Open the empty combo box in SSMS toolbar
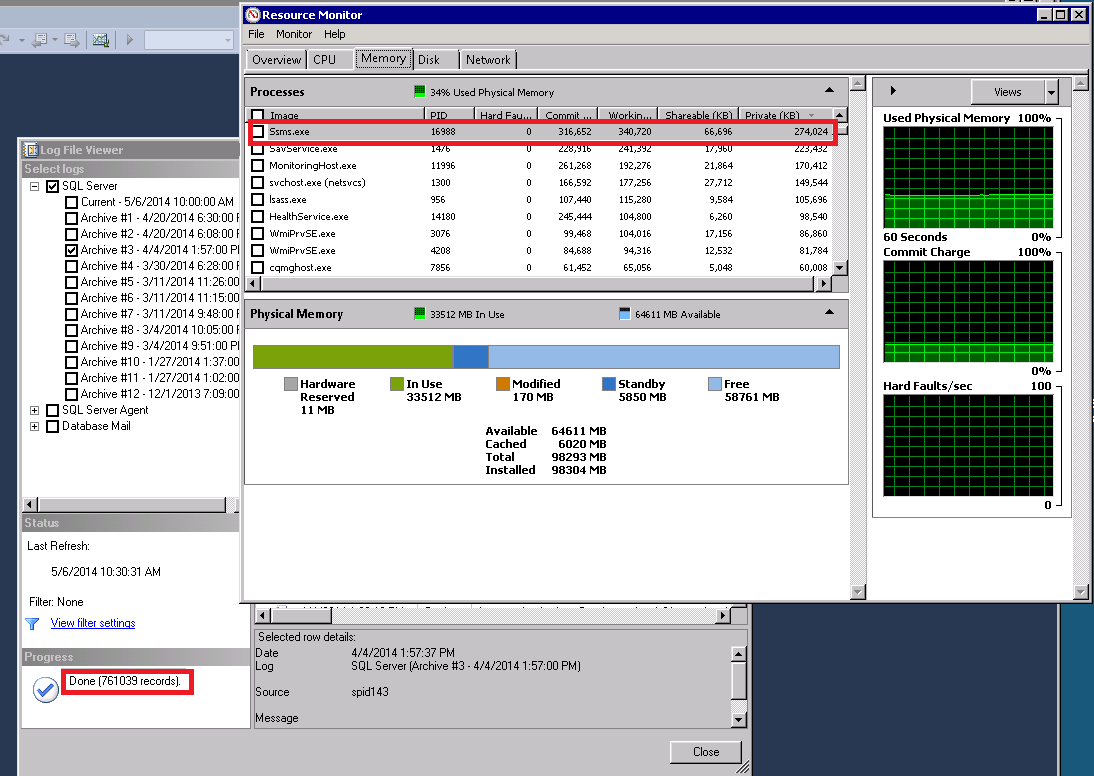The width and height of the screenshot is (1094, 776). pos(189,40)
